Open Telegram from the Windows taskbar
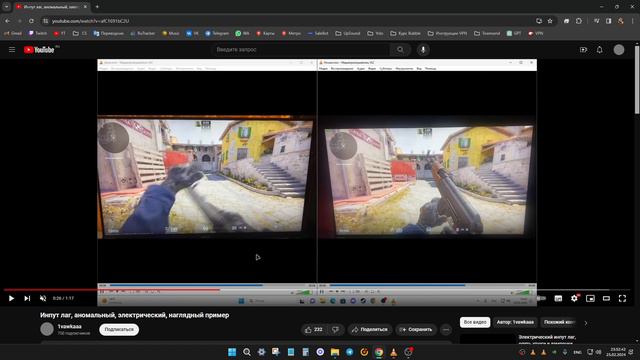The height and width of the screenshot is (360, 640). 349,352
